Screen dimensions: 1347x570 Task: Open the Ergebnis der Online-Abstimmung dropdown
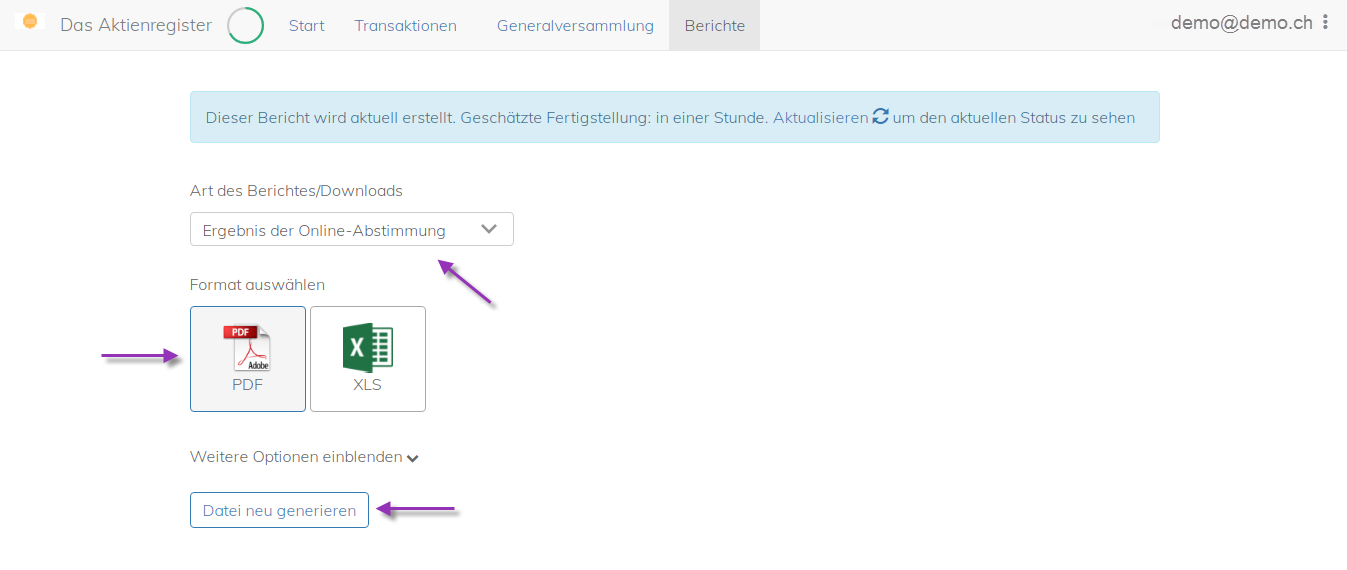coord(352,230)
